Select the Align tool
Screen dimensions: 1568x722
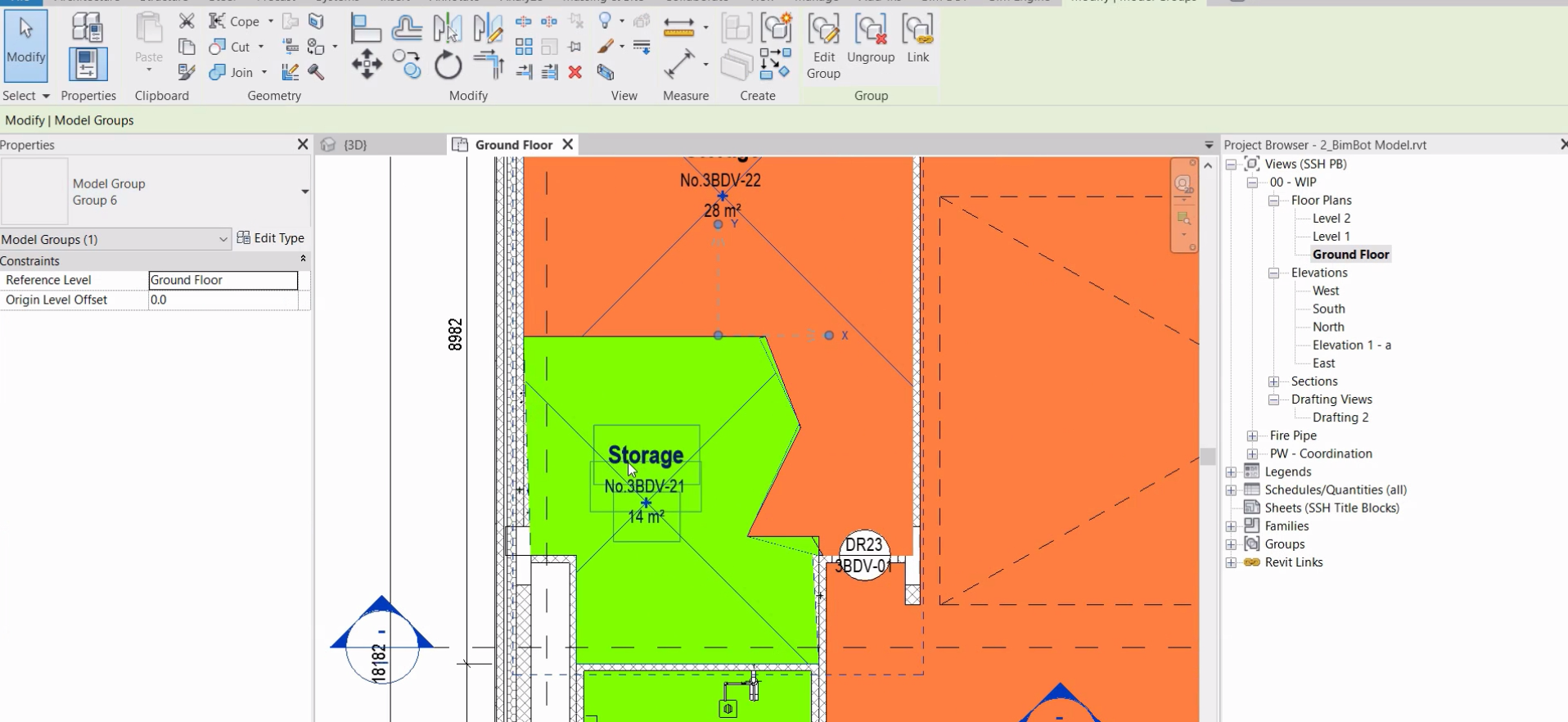point(366,29)
